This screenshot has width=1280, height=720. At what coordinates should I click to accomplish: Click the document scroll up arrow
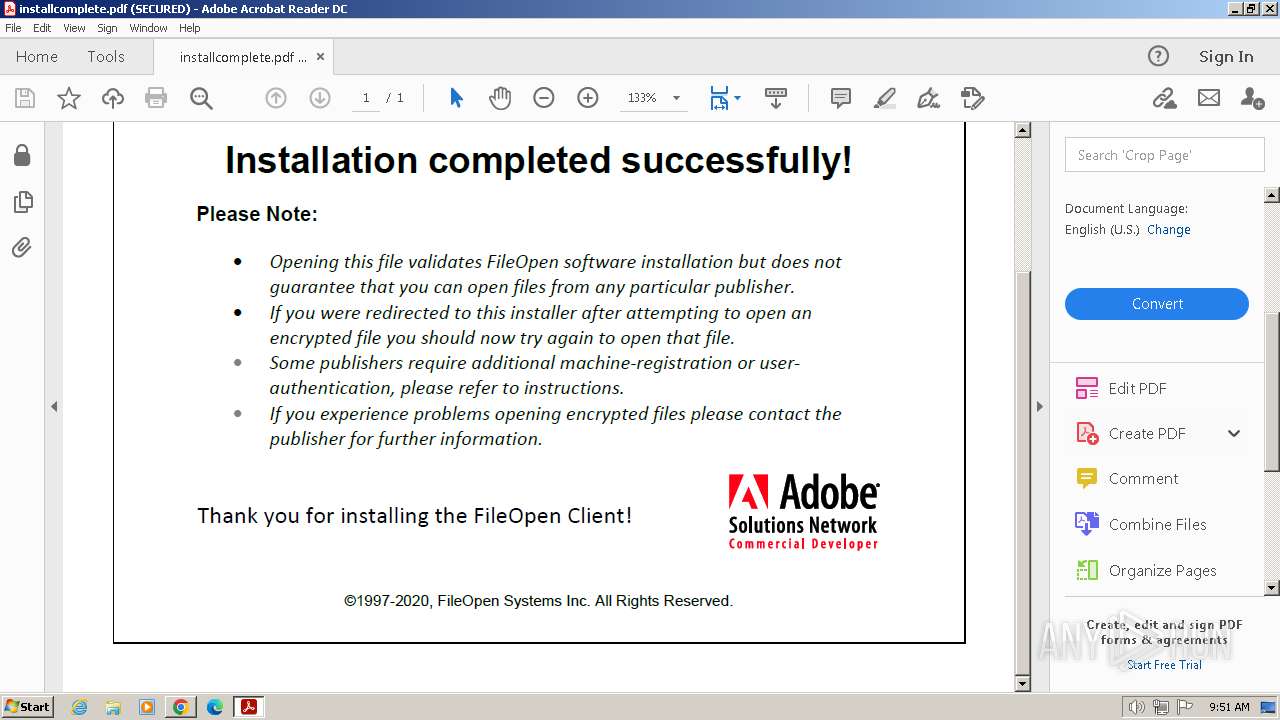pyautogui.click(x=1022, y=130)
